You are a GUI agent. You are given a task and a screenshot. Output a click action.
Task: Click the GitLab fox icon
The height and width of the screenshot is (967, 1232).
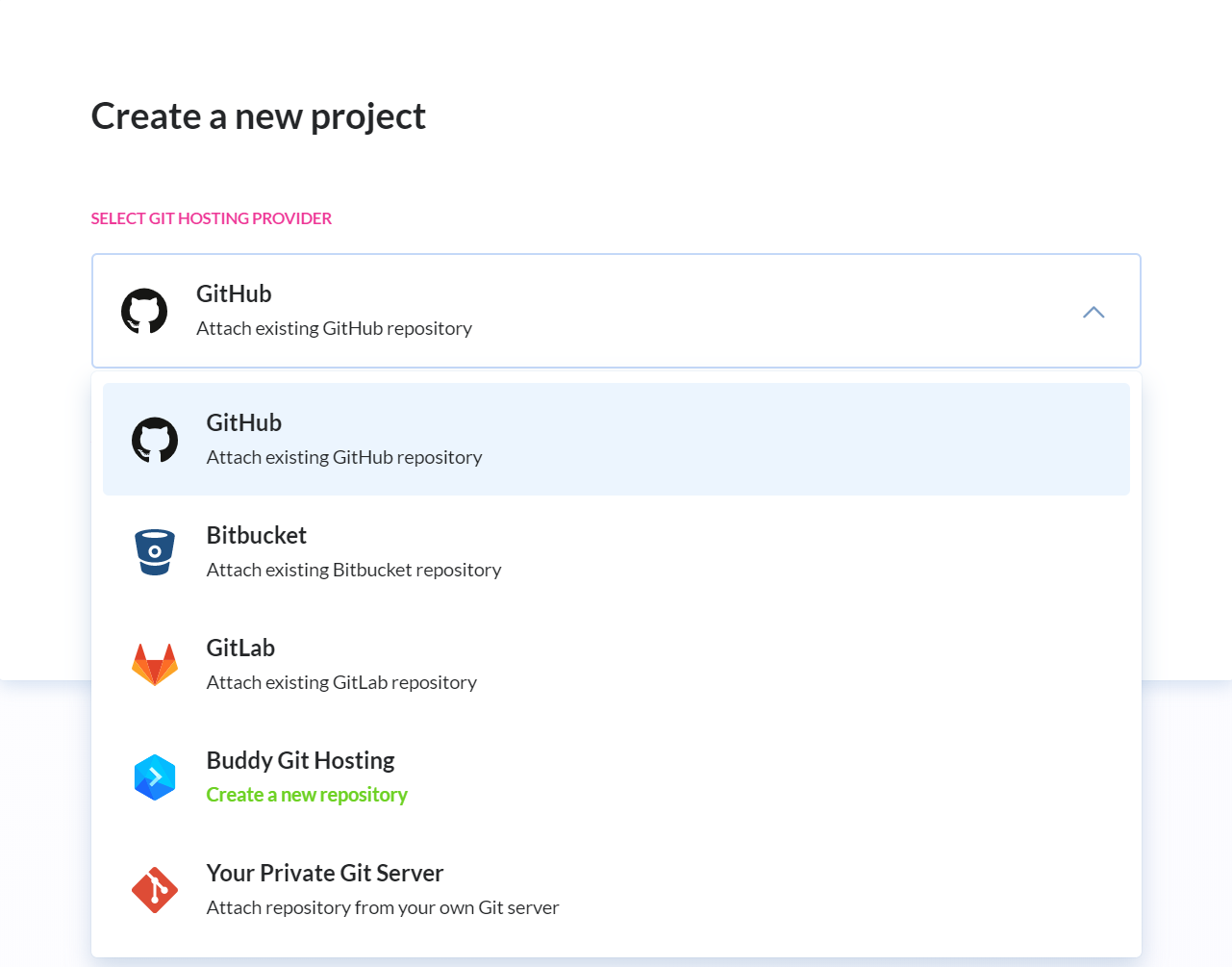pyautogui.click(x=155, y=665)
